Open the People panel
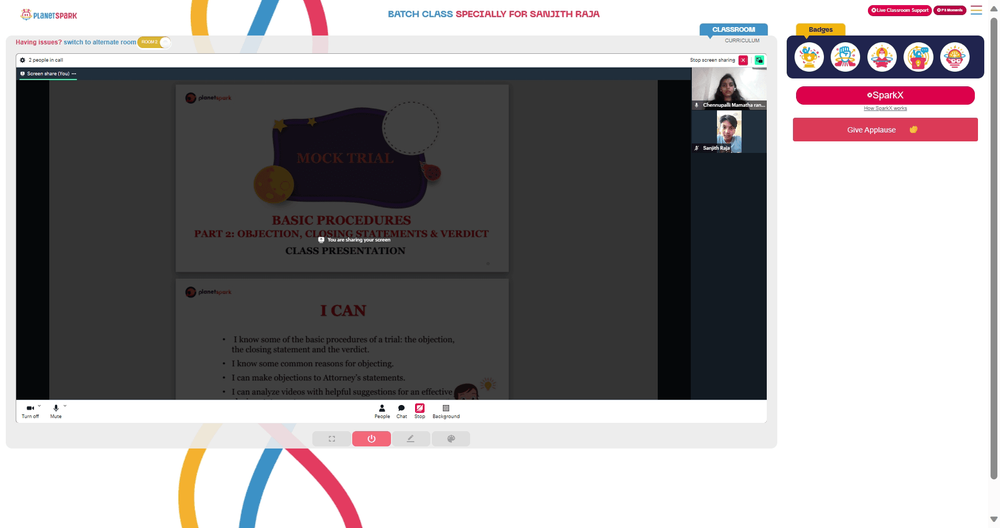 pyautogui.click(x=382, y=411)
